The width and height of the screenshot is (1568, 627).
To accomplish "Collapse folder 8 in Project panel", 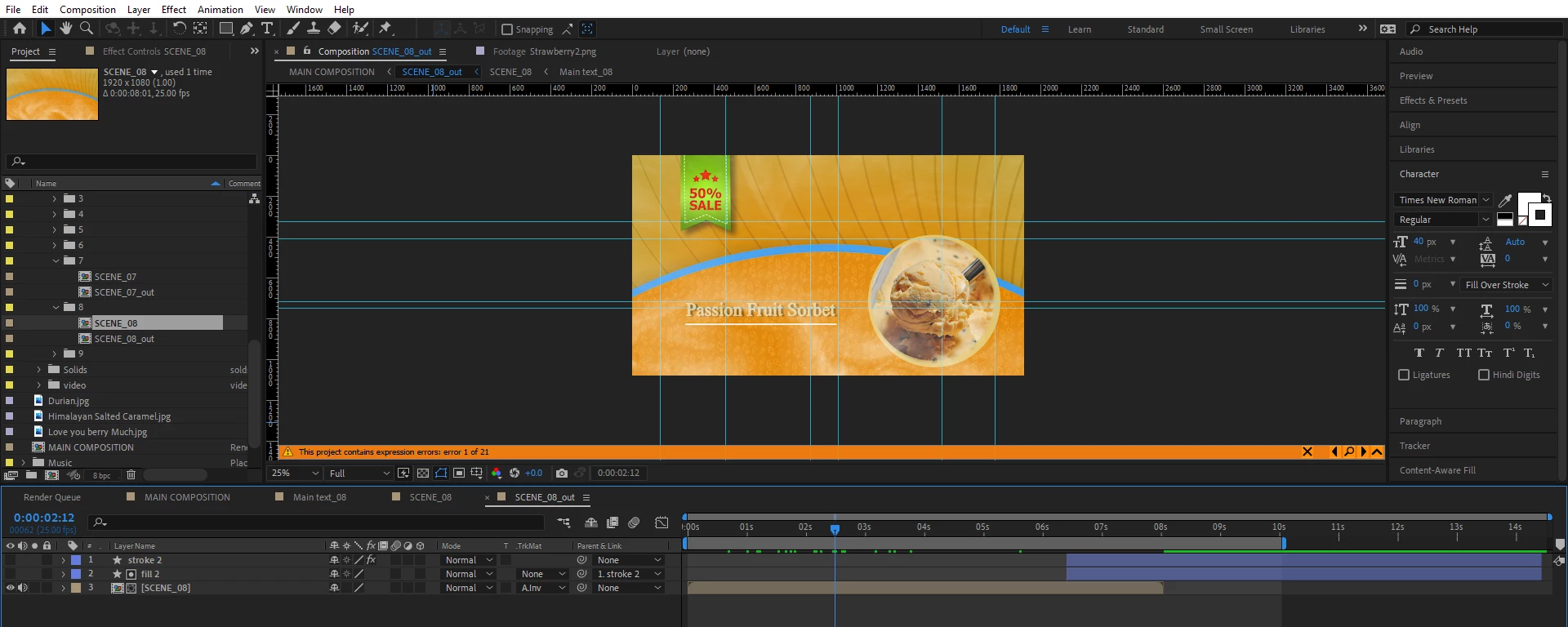I will coord(56,307).
